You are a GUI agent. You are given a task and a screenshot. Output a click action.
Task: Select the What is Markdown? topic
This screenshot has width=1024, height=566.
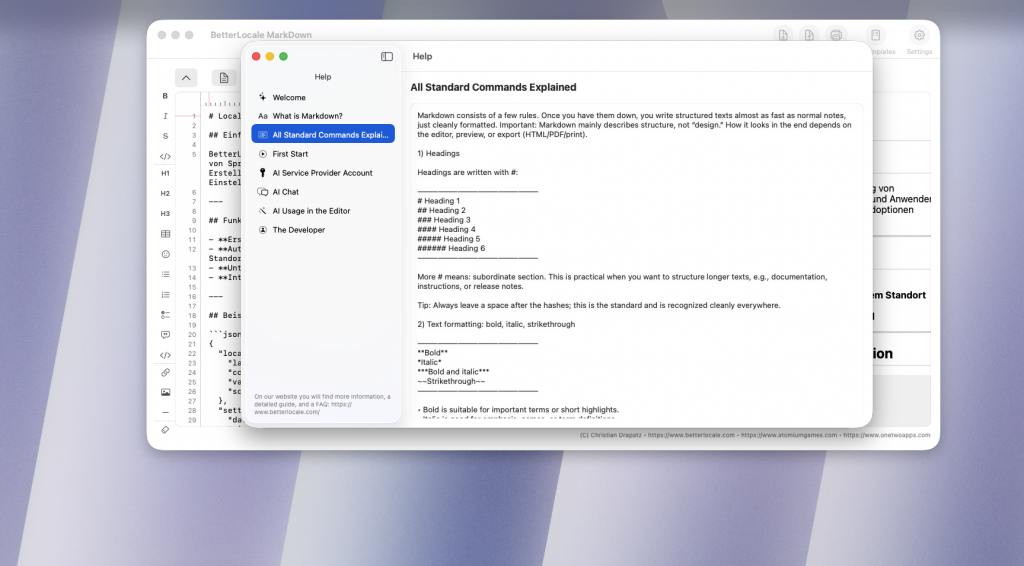click(x=307, y=116)
